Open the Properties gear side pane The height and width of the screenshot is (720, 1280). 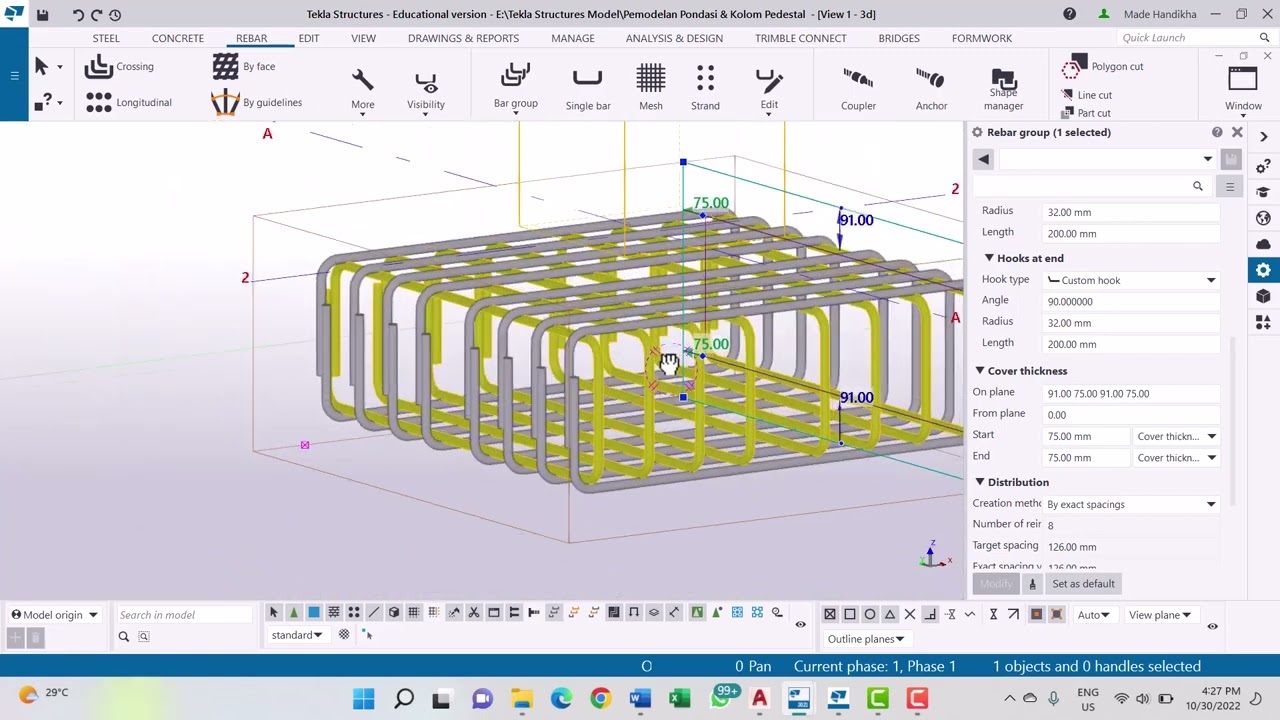pyautogui.click(x=1263, y=270)
